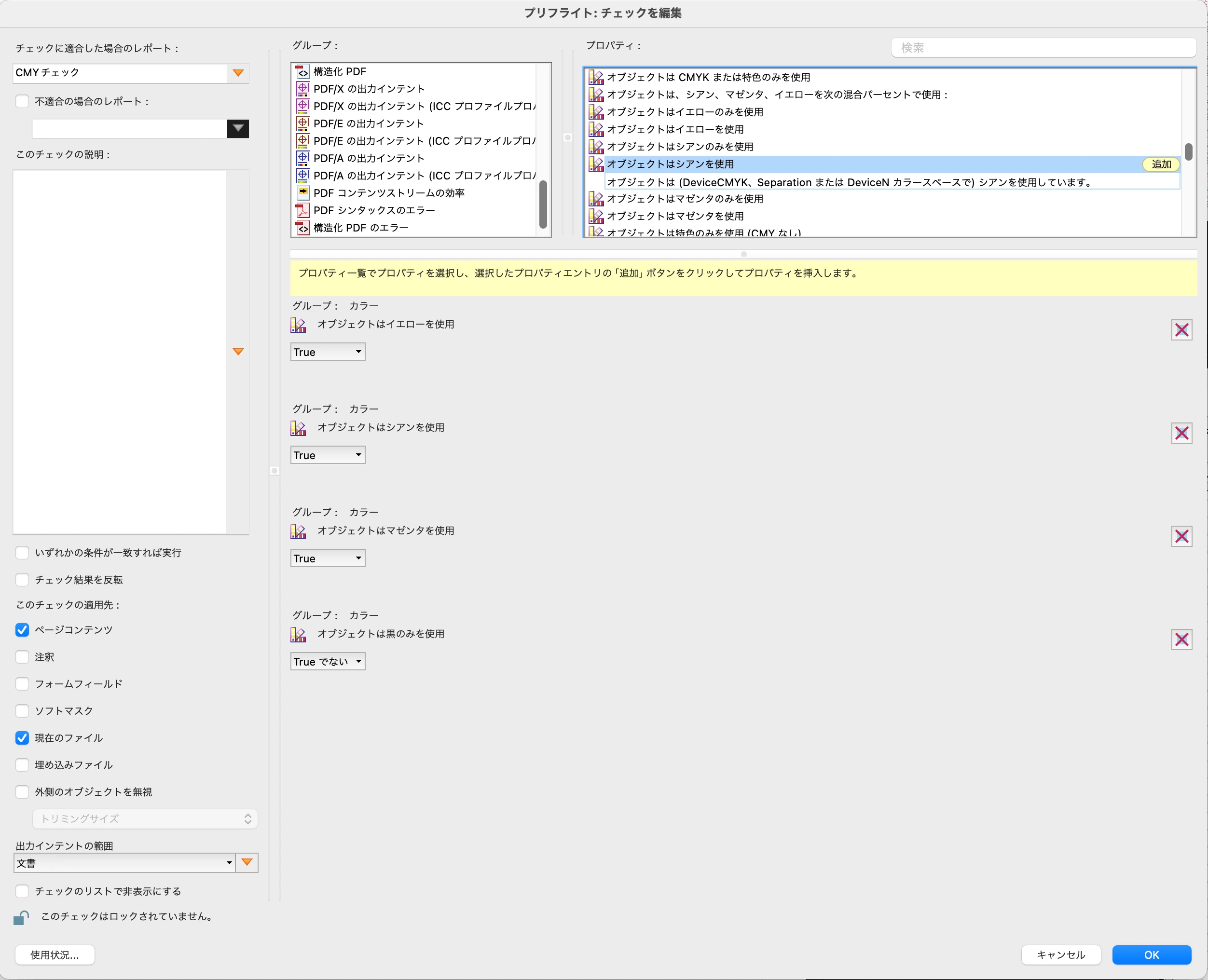
Task: Open 出力インテントの範囲 文書 dropdown
Action: [124, 863]
